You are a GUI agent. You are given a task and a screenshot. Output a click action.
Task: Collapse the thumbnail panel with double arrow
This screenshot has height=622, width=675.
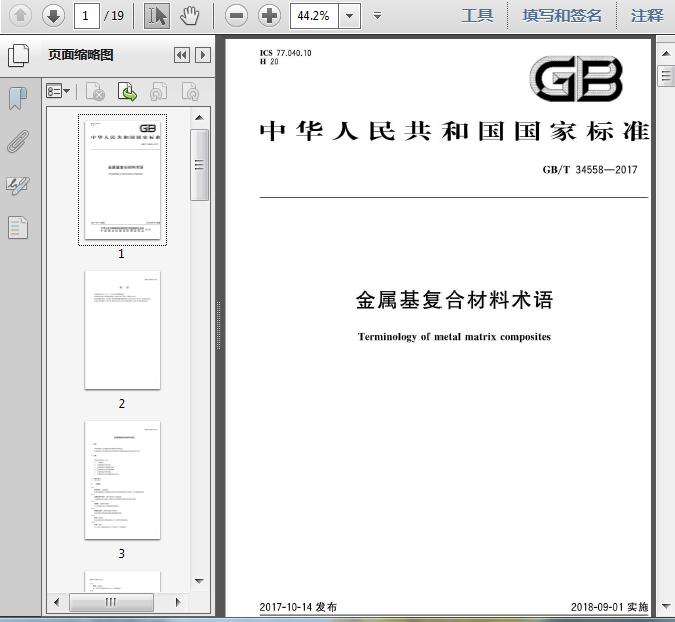coord(182,55)
